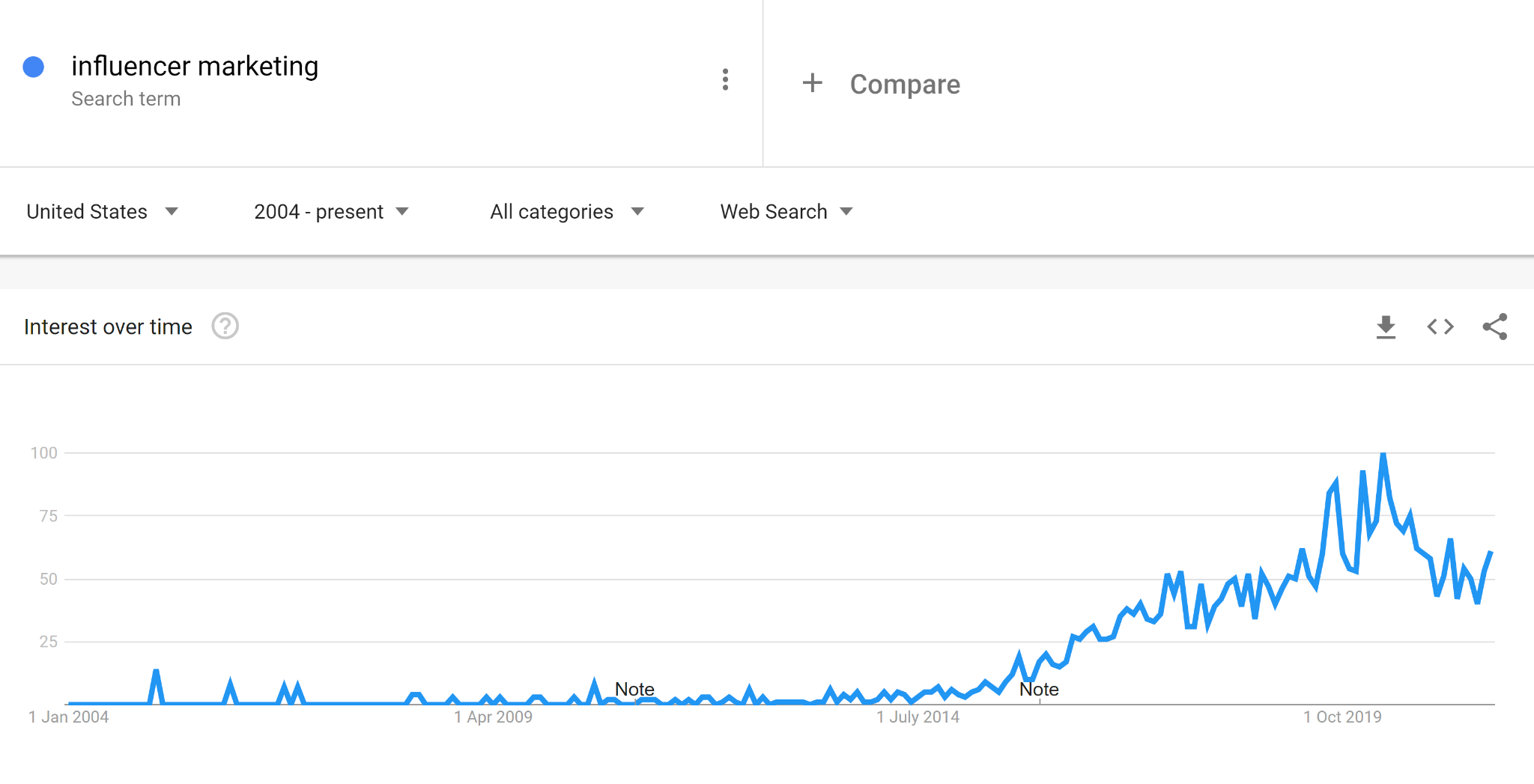Expand the All categories dropdown
The image size is (1534, 784).
[x=567, y=212]
